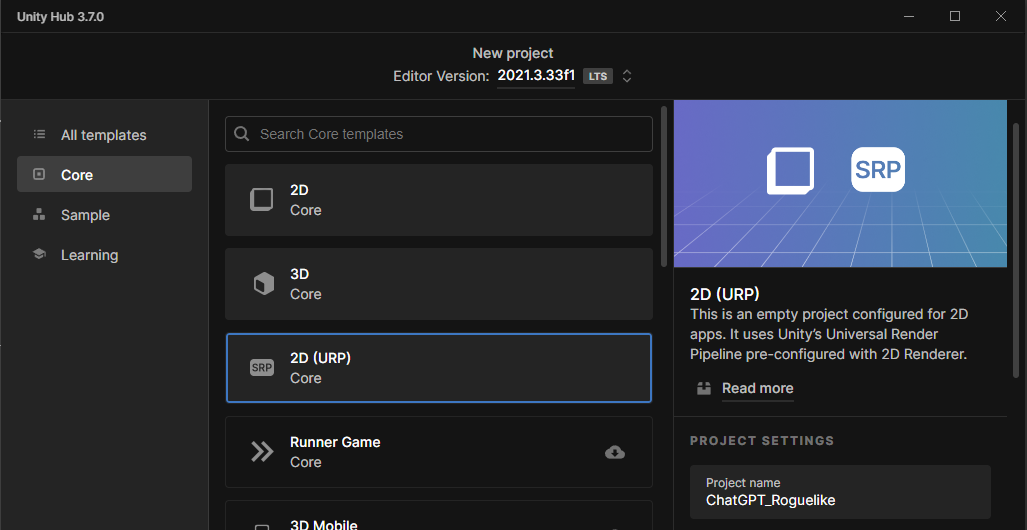Click the 2D (URP) details heading
The width and height of the screenshot is (1027, 530).
(724, 293)
